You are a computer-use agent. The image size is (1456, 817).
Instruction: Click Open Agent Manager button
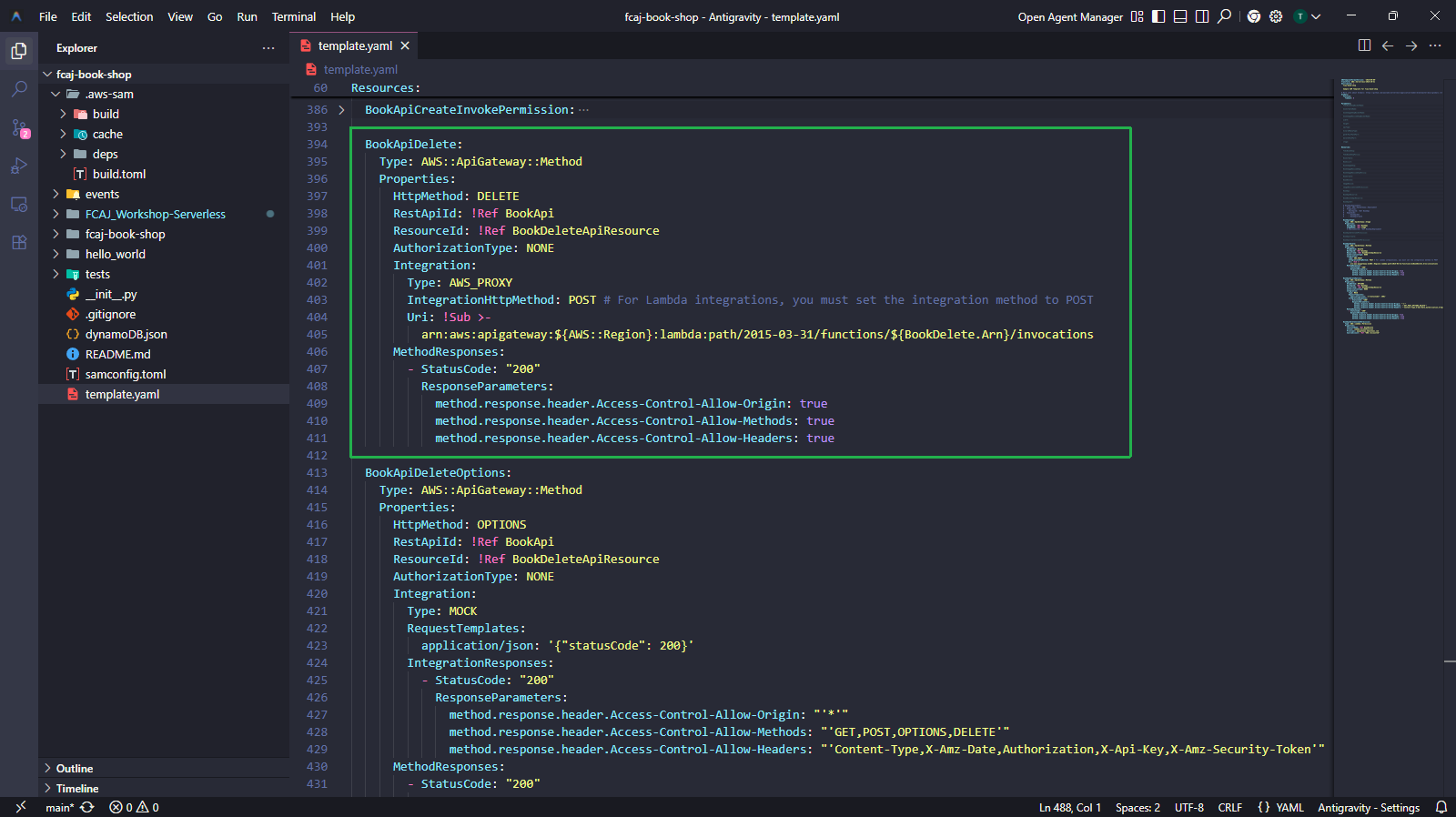pyautogui.click(x=1070, y=16)
